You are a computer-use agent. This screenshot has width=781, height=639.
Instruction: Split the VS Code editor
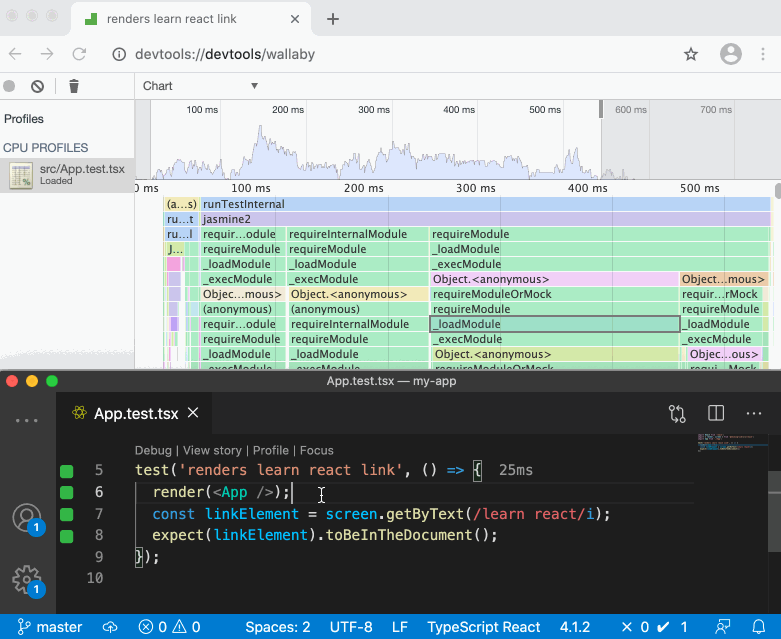point(716,413)
